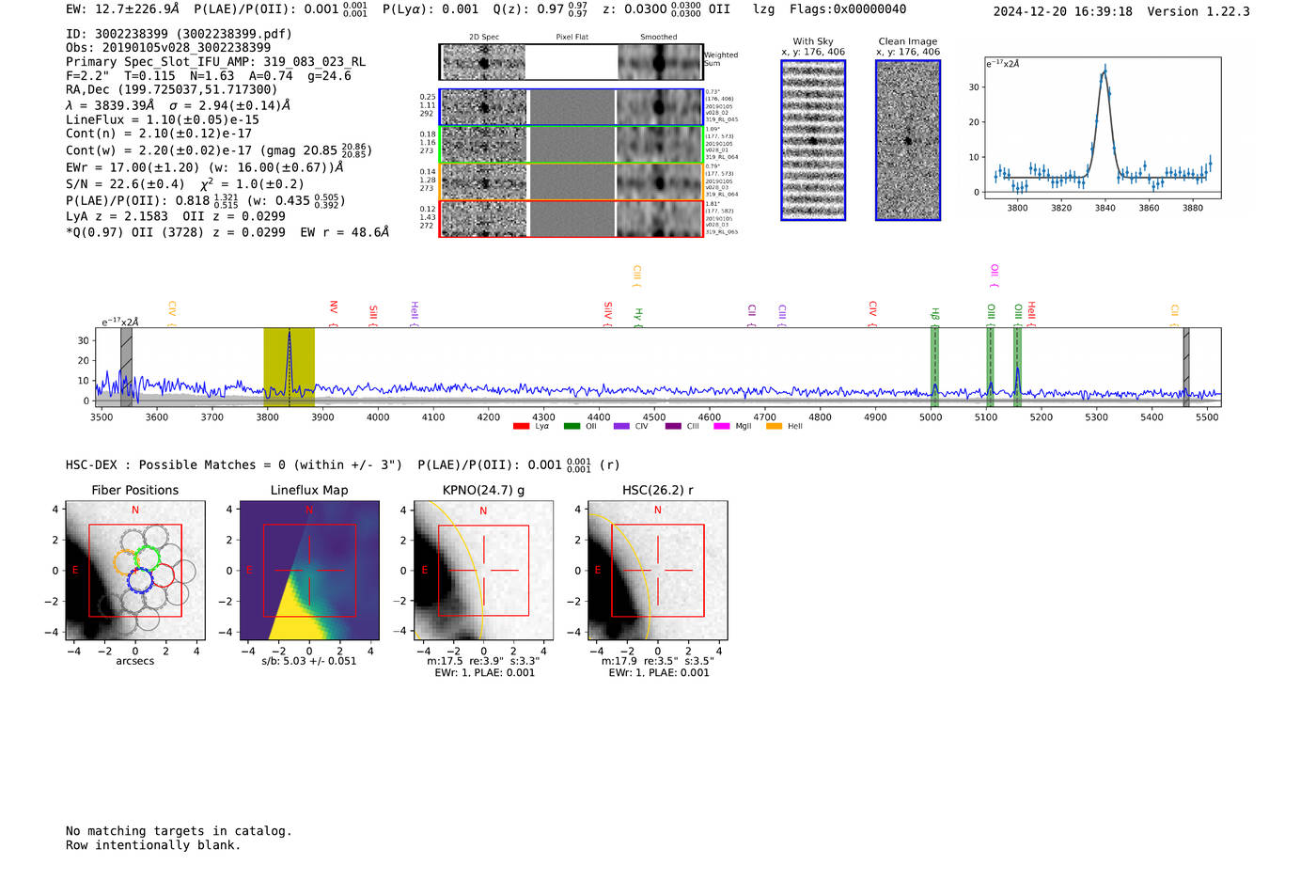Select the raised orange CIII marker

pyautogui.click(x=637, y=275)
